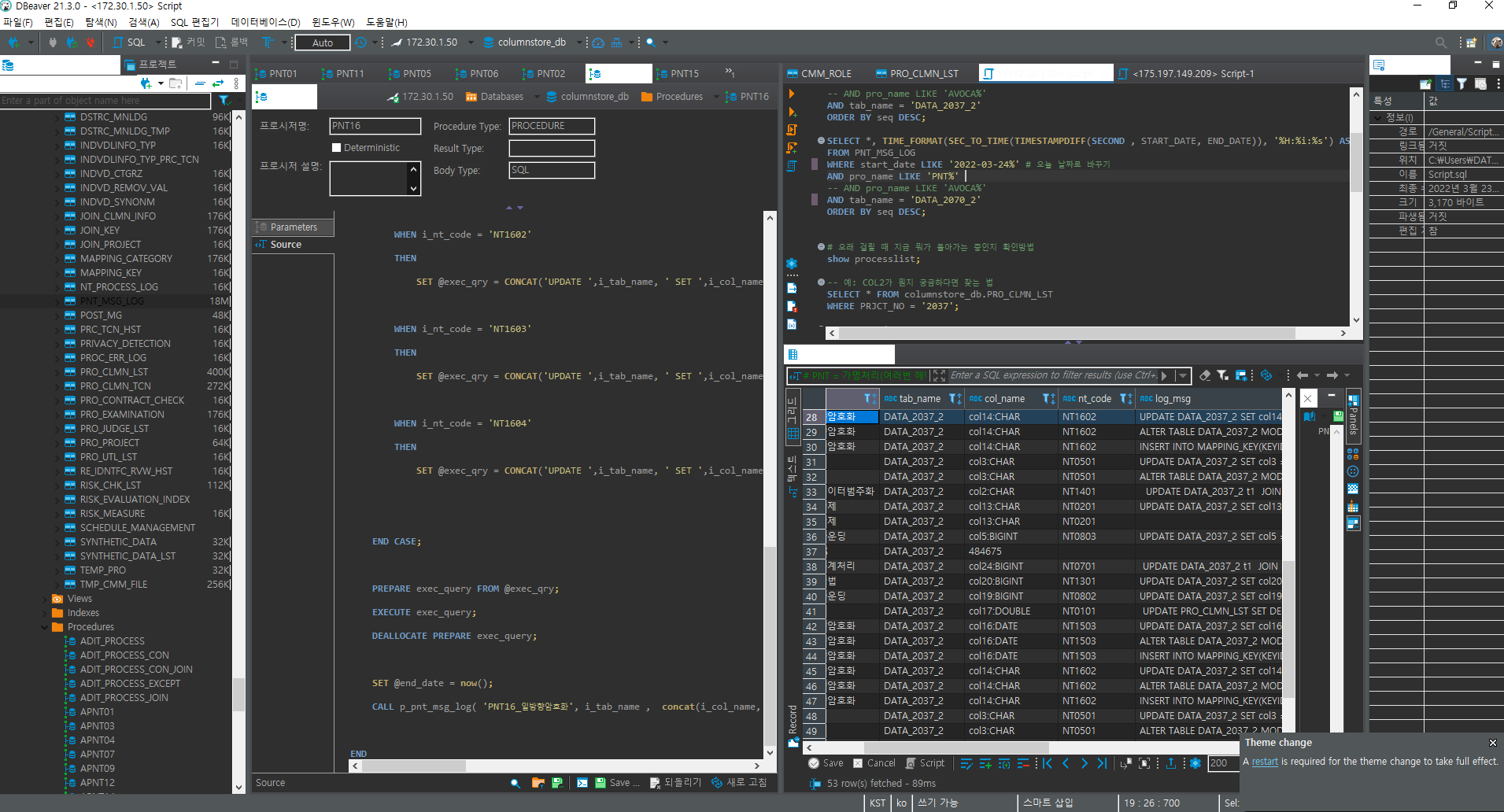Open the database dashboard gauge icon
This screenshot has width=1504, height=812.
click(598, 42)
